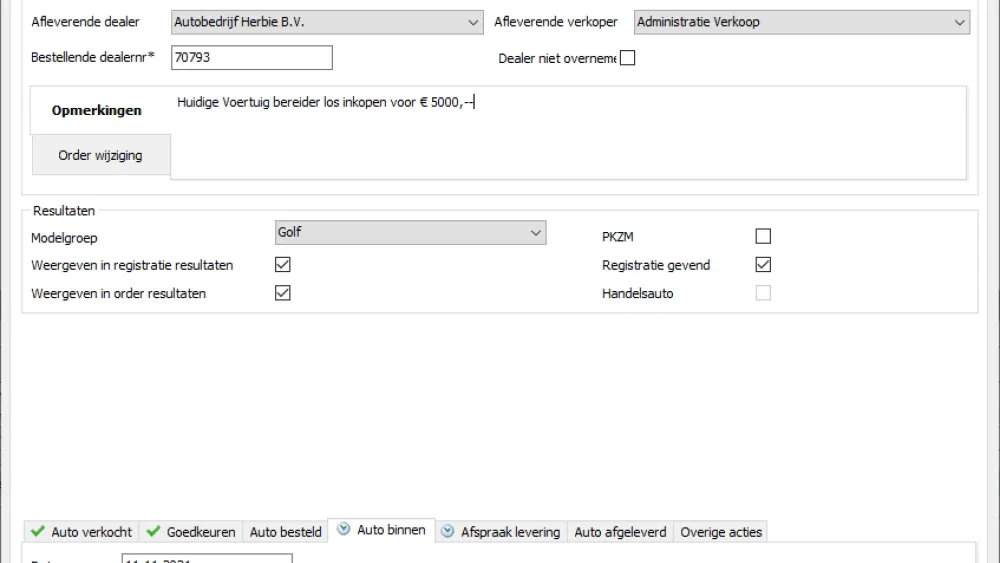Click into the Bestellende dealernr field

point(251,58)
